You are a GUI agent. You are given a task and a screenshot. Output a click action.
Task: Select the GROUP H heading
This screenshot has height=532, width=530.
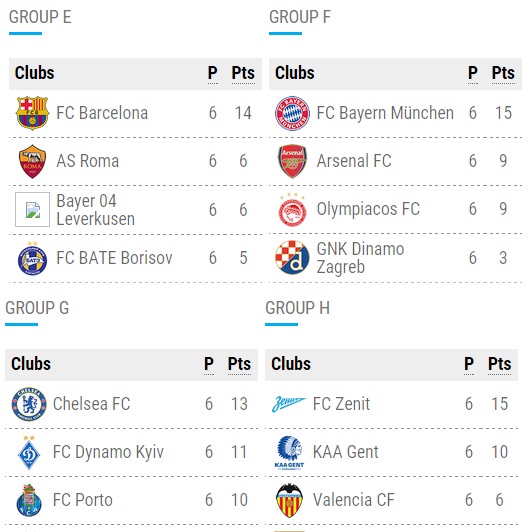pyautogui.click(x=297, y=308)
